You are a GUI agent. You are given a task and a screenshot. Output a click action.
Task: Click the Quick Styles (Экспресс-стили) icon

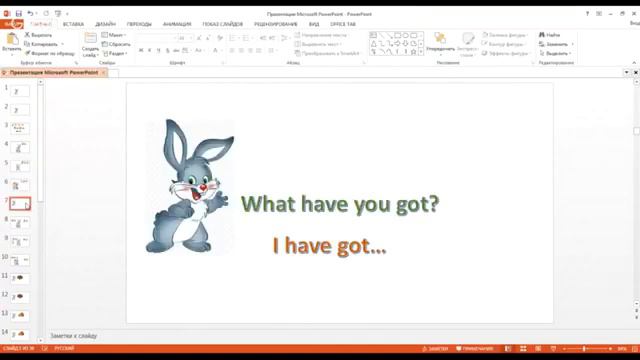tap(468, 38)
